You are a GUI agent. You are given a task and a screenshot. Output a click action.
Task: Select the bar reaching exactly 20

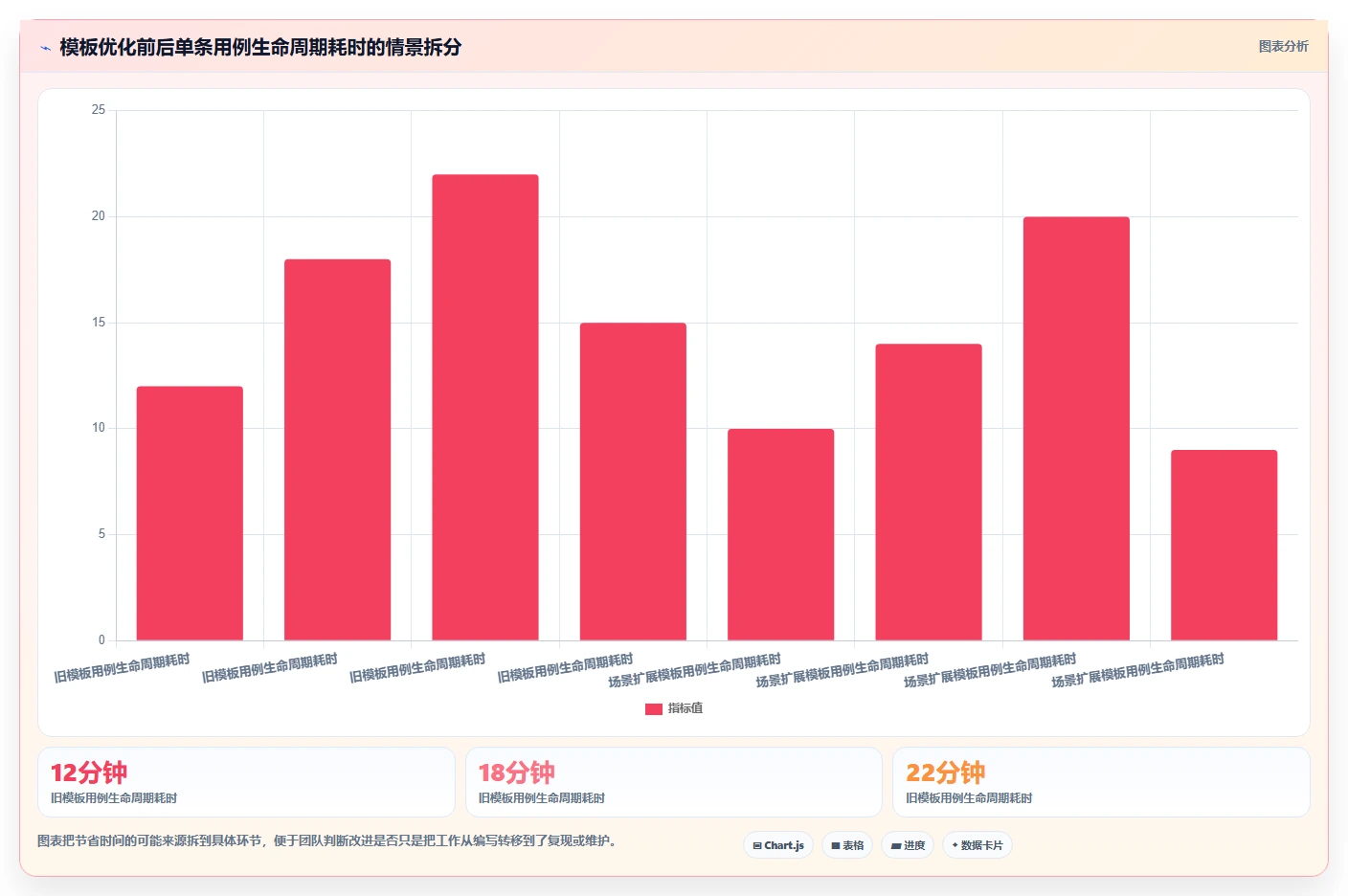tap(1076, 429)
